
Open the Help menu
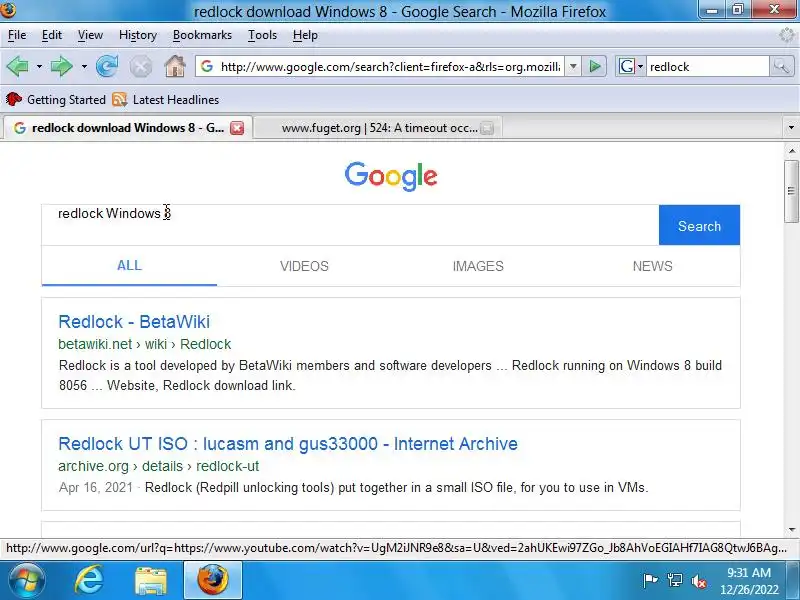click(305, 35)
